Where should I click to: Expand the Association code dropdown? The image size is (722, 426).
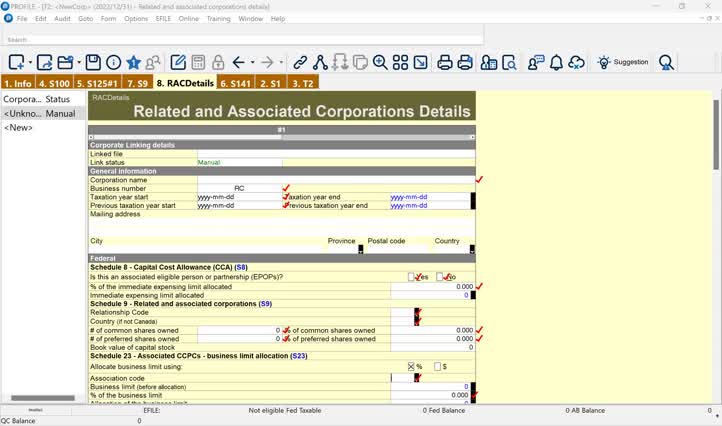pos(416,378)
